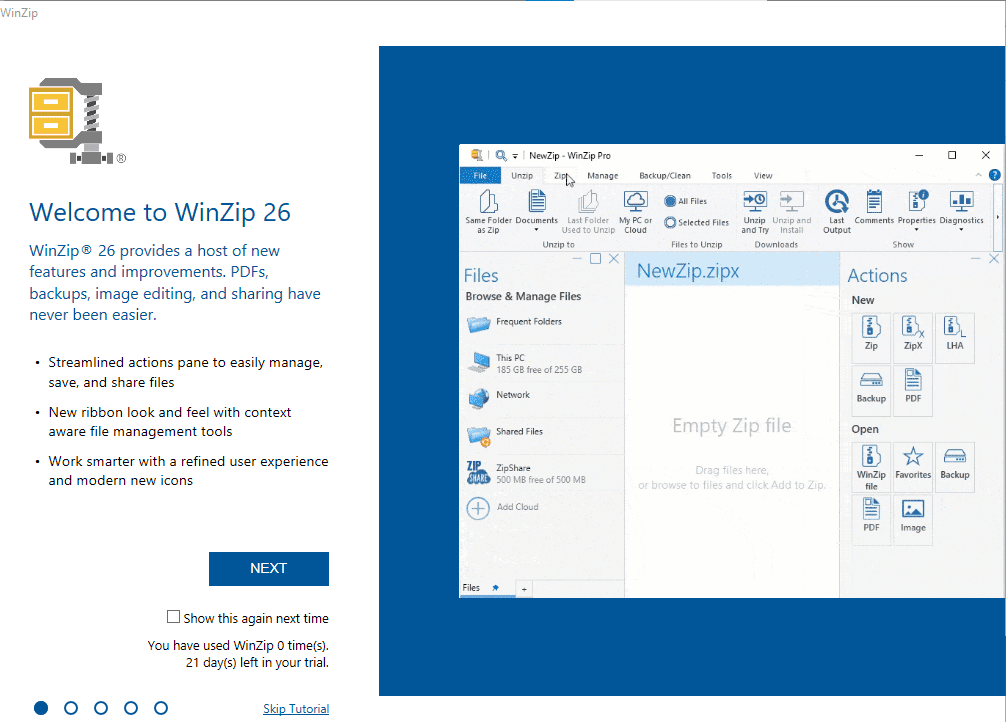Screen dimensions: 1006x722
Task: Click the magnifier icon in title bar
Action: 501,155
